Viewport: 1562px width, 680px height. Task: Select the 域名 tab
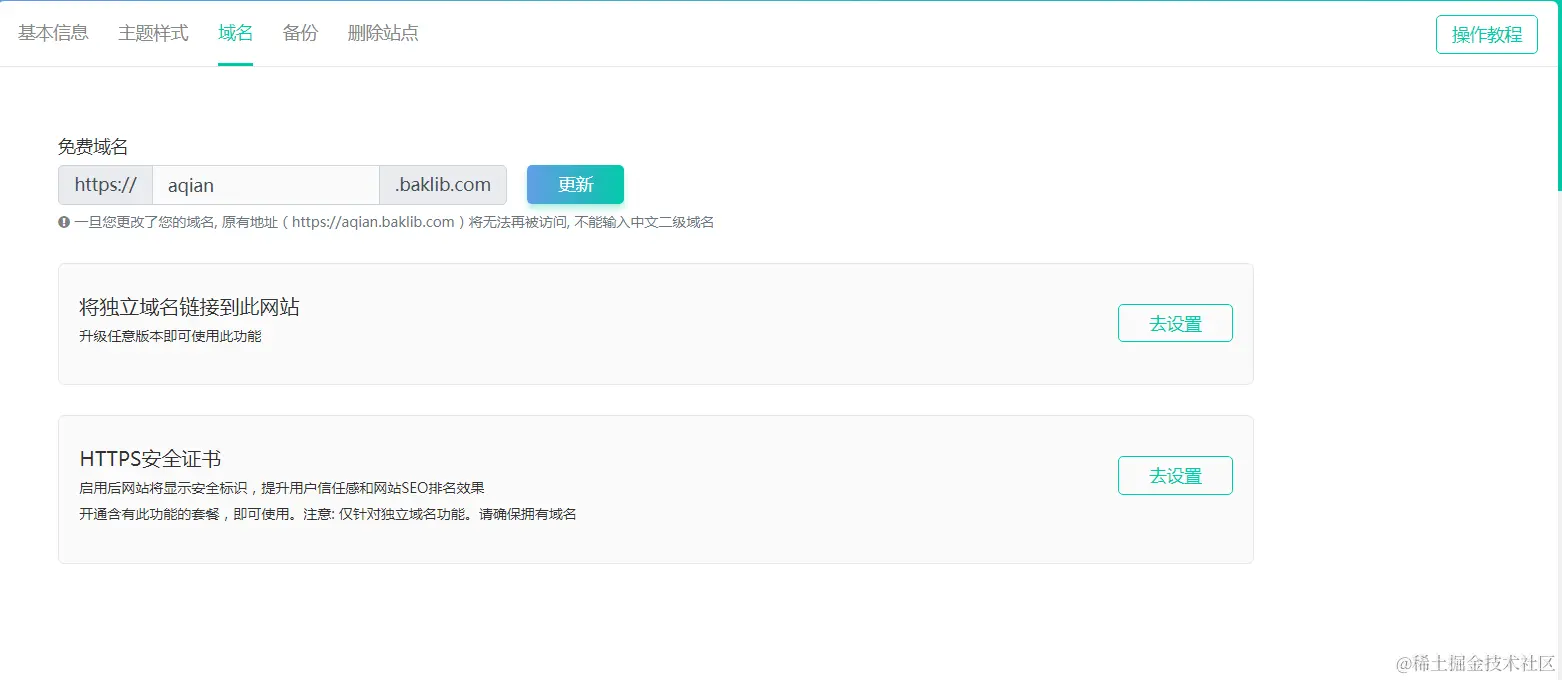pyautogui.click(x=235, y=33)
